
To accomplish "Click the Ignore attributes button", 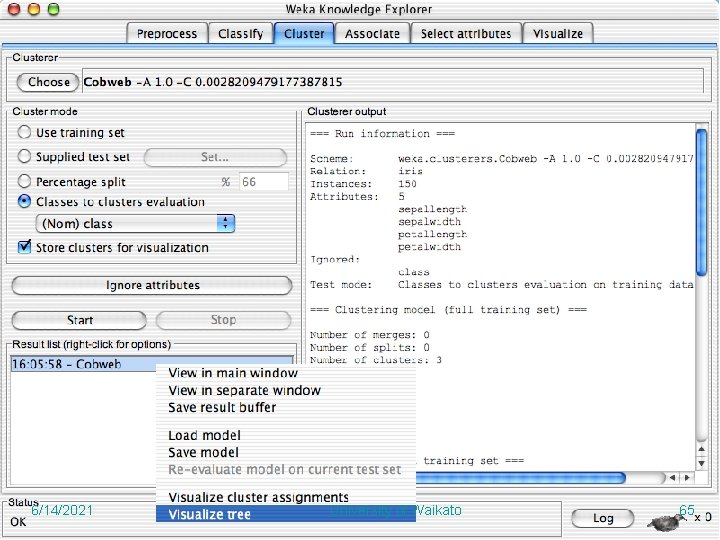I will [152, 285].
